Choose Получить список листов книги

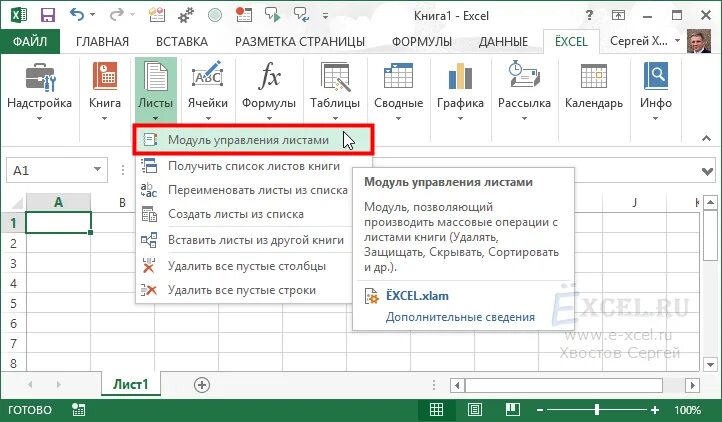[x=245, y=166]
